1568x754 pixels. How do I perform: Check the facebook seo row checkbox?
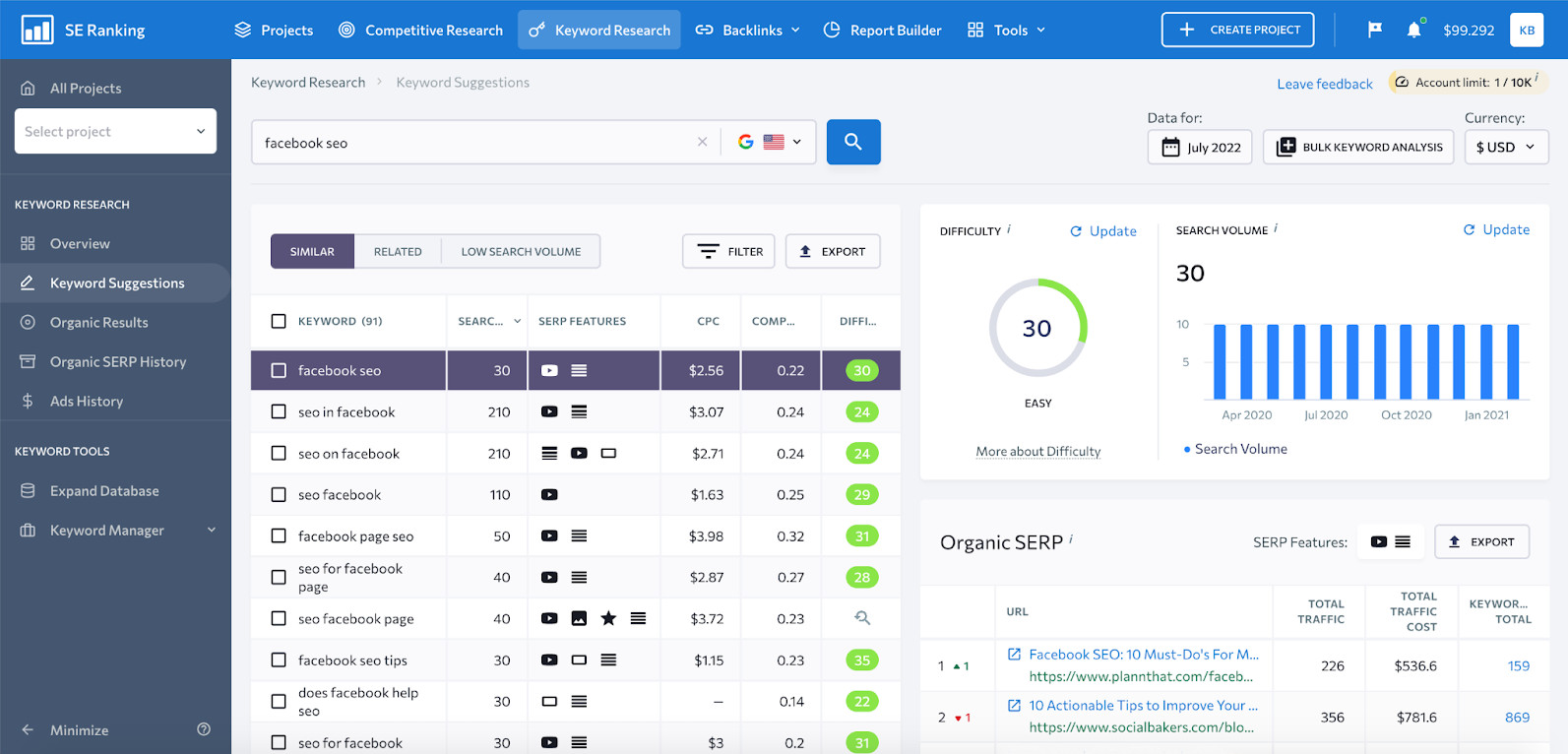(279, 371)
